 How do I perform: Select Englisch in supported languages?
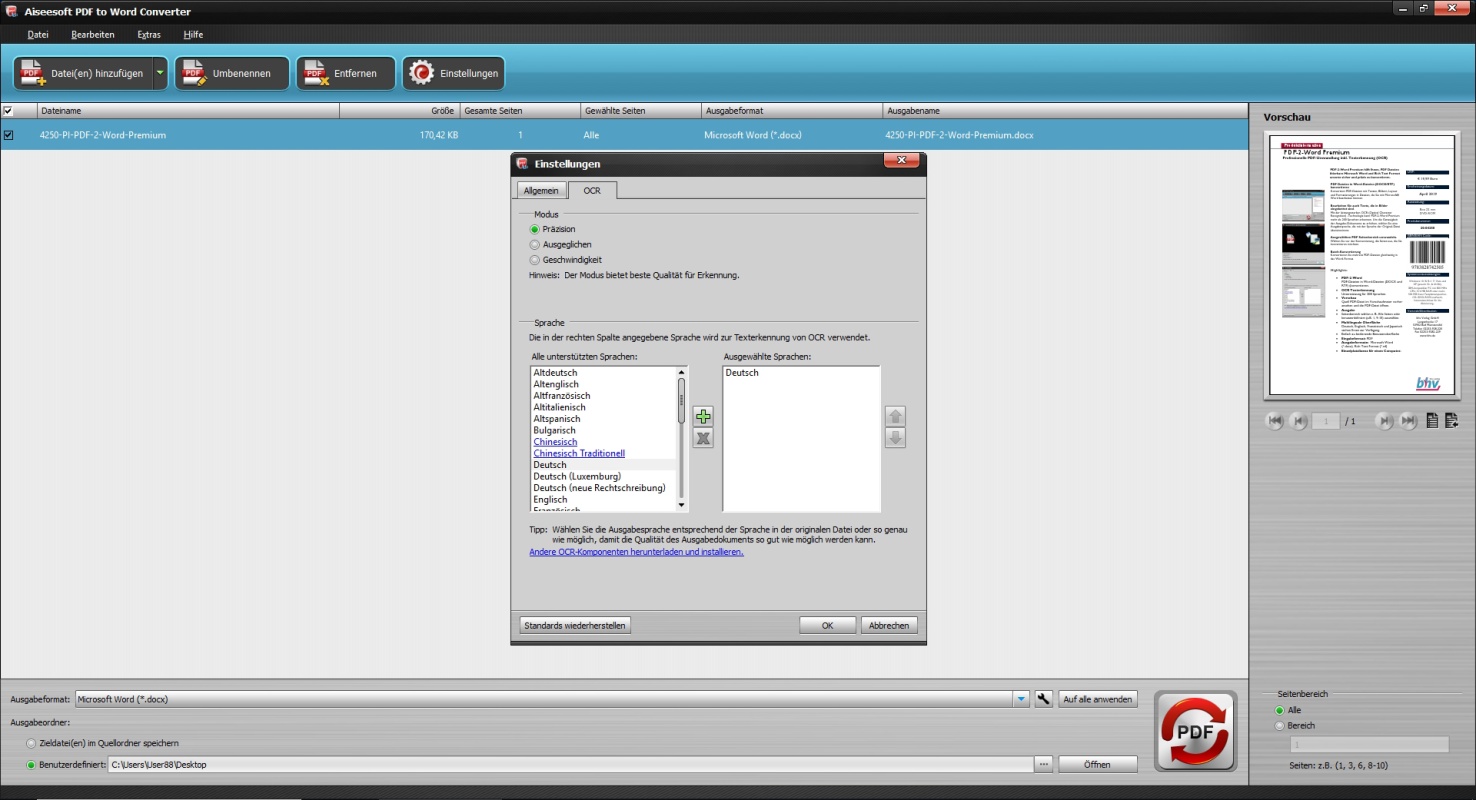tap(550, 499)
